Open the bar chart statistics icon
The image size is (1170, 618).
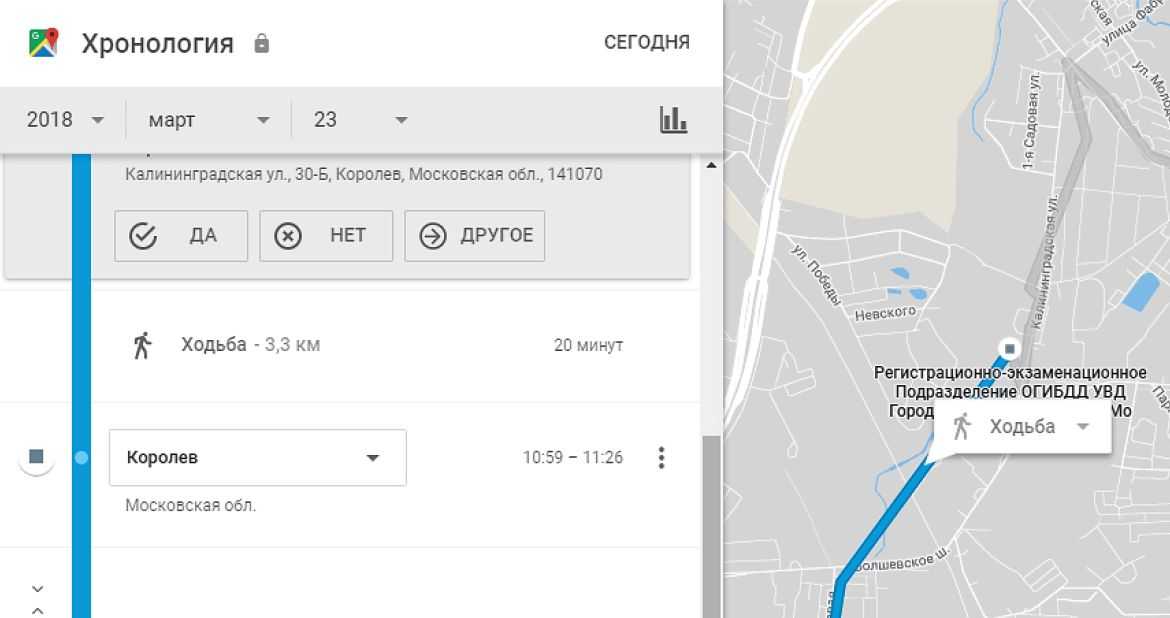[673, 120]
